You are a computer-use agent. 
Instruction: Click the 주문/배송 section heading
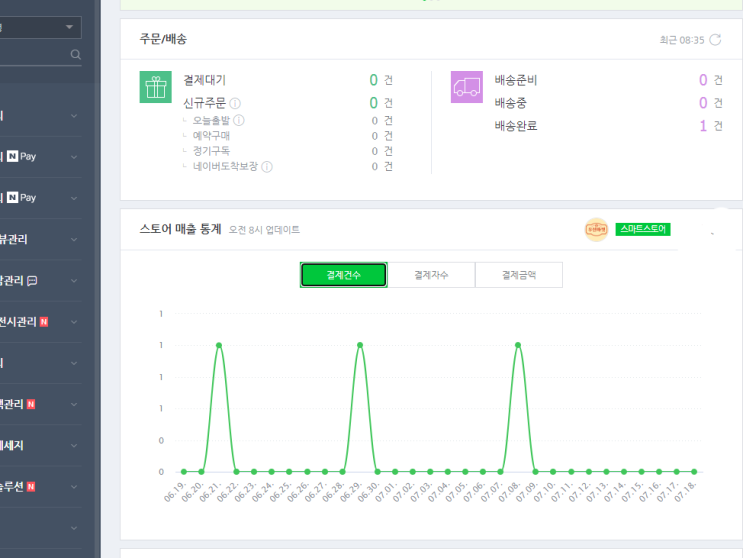click(163, 39)
